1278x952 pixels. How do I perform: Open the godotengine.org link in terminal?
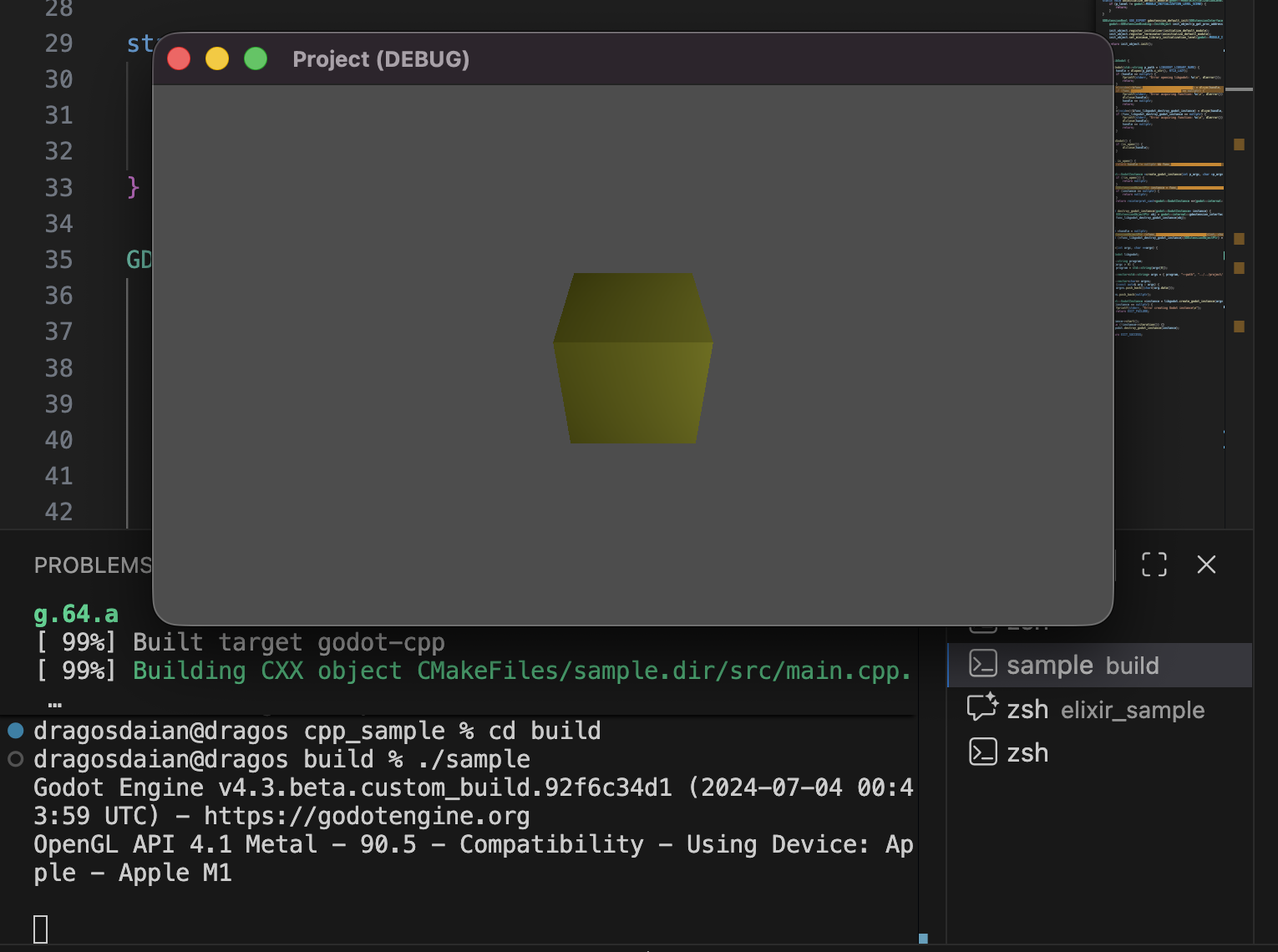click(366, 816)
